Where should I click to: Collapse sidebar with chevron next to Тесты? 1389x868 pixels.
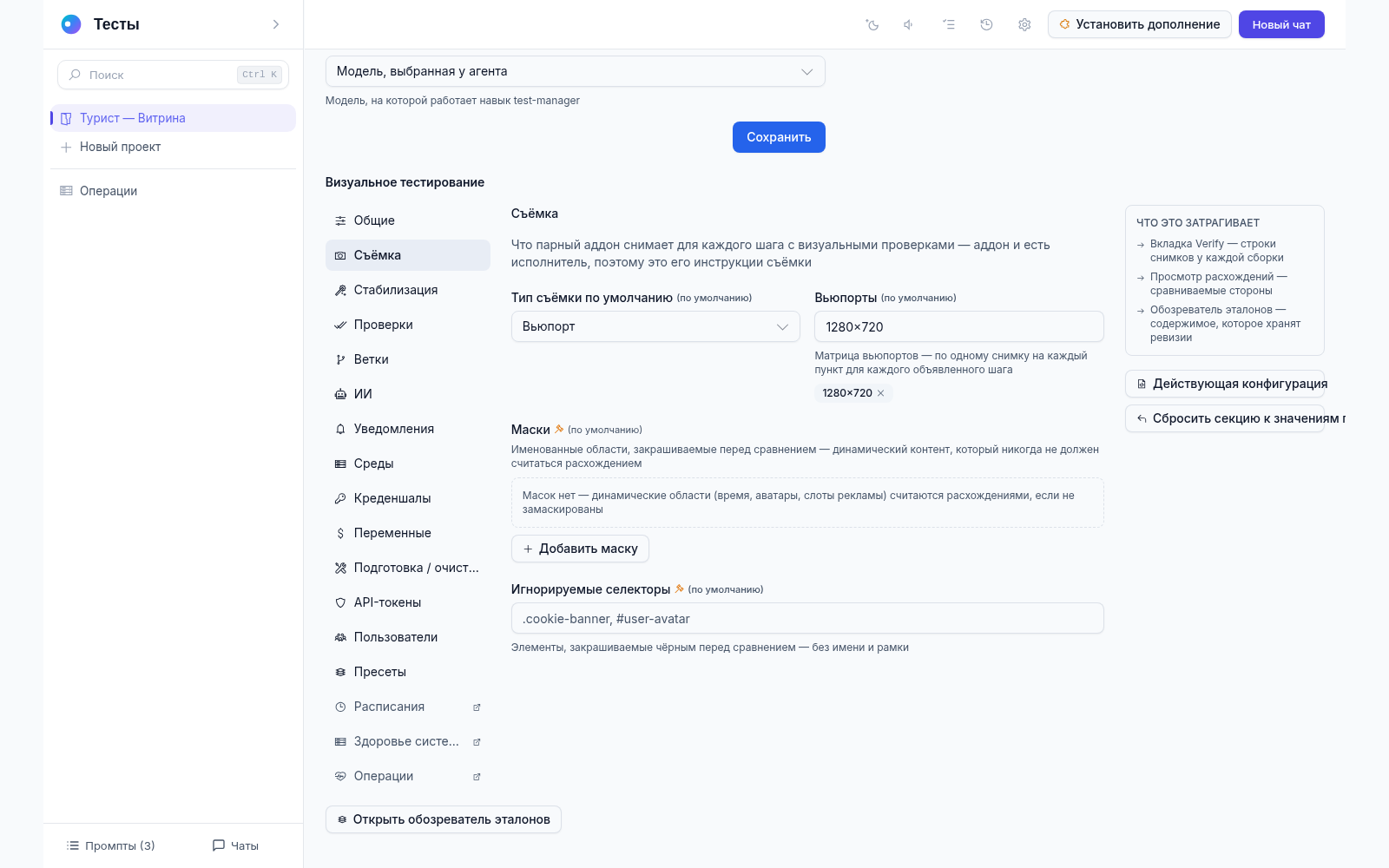click(x=276, y=24)
